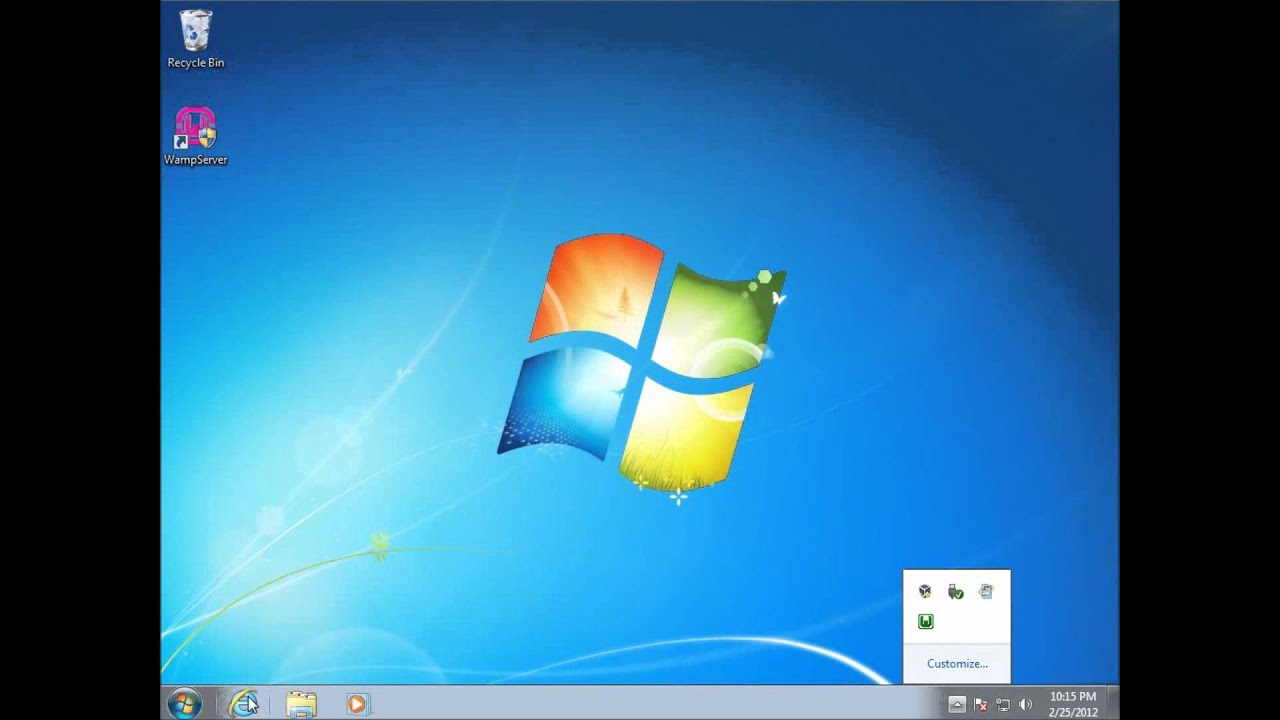Click the Show Desktop button strip

tap(1112, 703)
